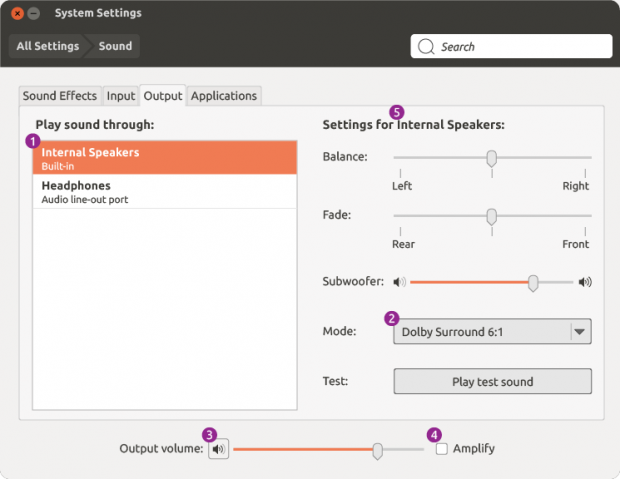Click the Dolby Surround 6:1 combo box
The image size is (620, 479).
point(492,331)
